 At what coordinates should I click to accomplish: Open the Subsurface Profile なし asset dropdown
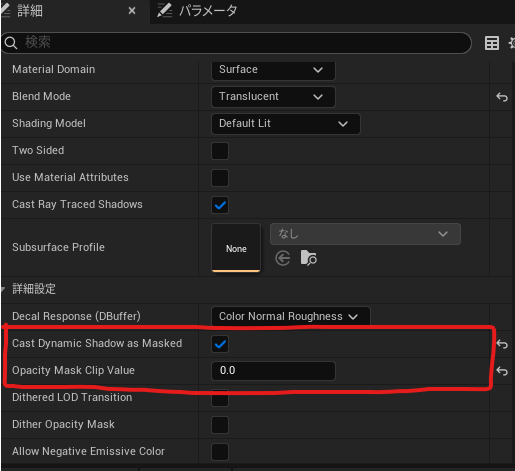(x=365, y=234)
